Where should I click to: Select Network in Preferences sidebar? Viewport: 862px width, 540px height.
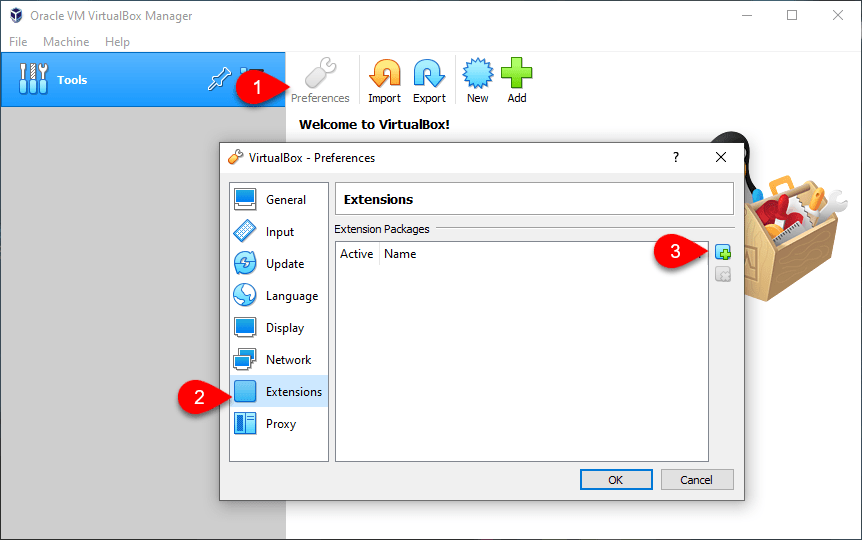point(279,359)
